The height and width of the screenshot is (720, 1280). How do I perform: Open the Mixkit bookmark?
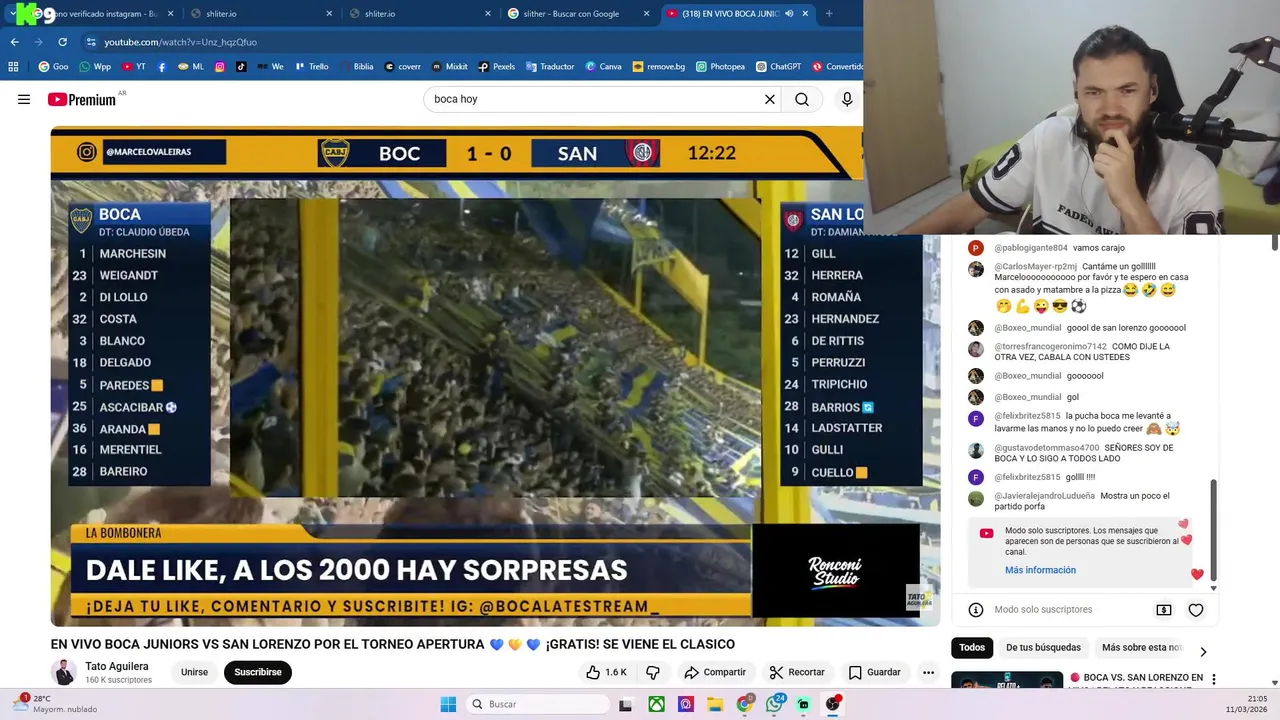(x=450, y=67)
